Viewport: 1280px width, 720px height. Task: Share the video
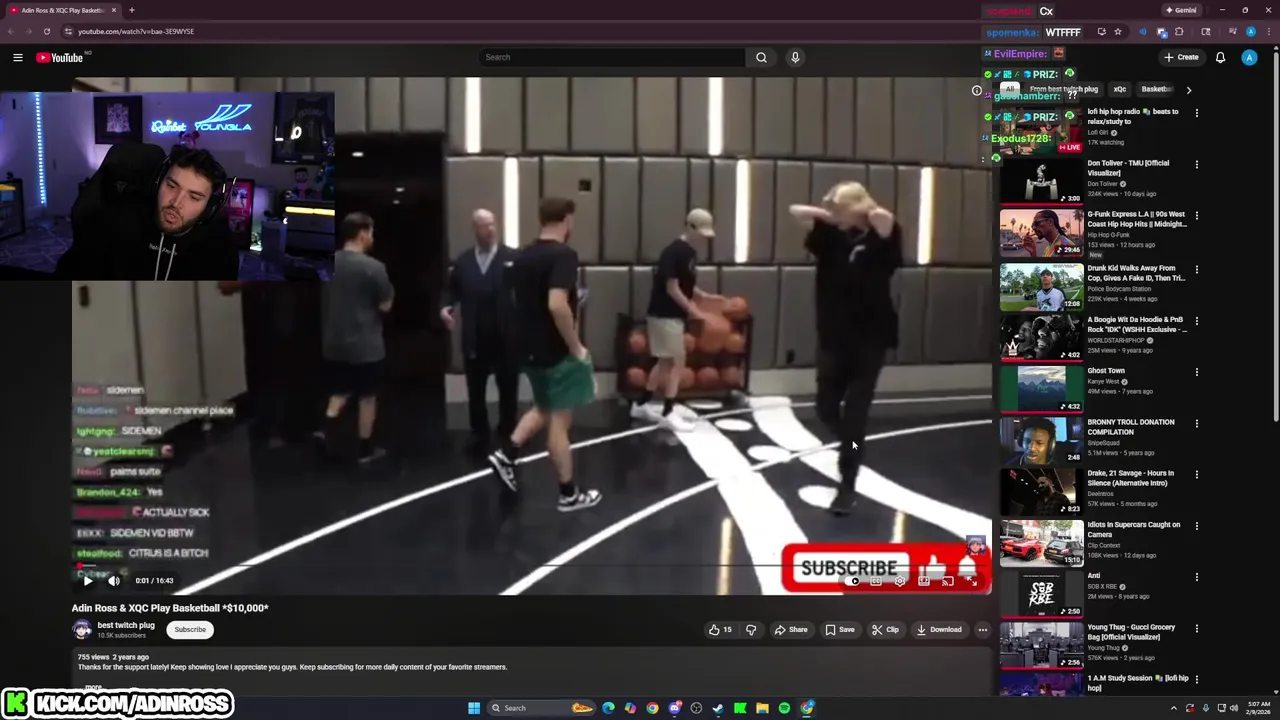point(790,630)
